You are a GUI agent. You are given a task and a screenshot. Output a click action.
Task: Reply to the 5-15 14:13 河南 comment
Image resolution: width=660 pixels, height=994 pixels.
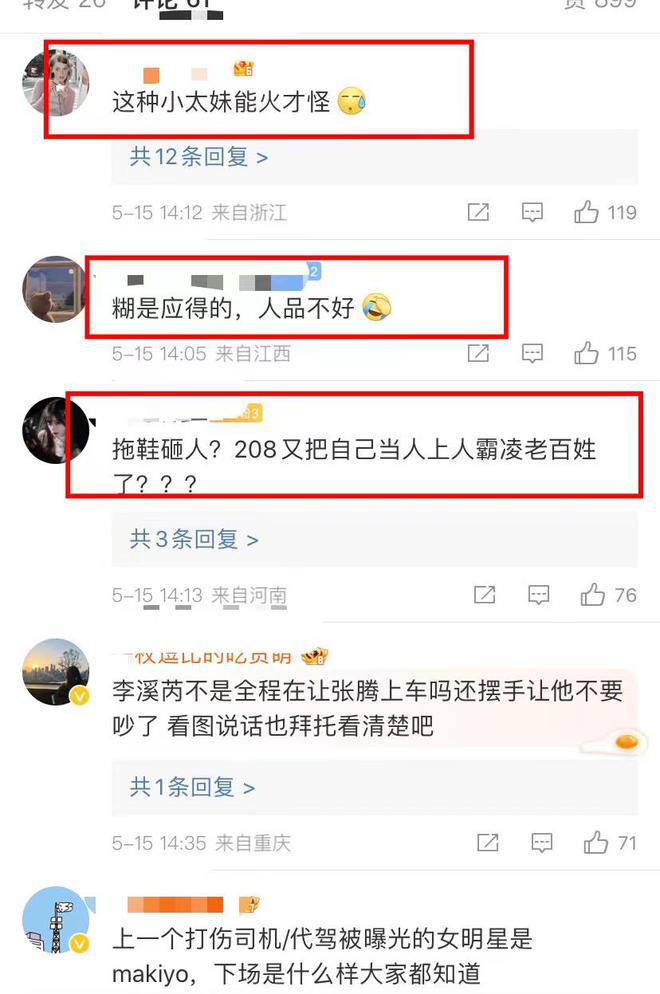[x=538, y=595]
